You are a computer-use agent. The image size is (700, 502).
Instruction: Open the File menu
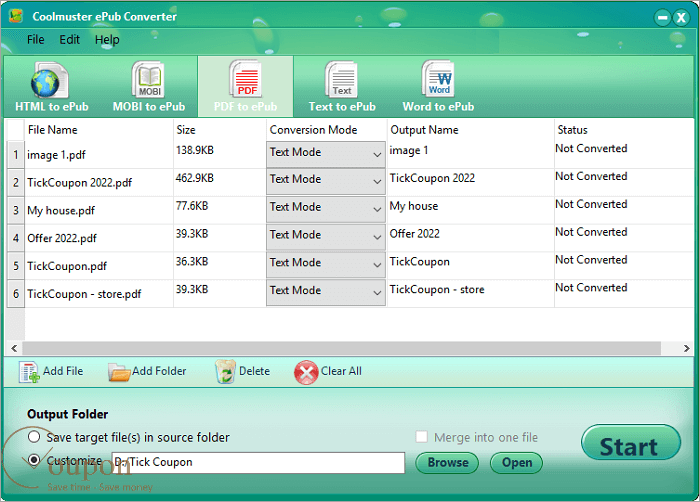tap(36, 40)
